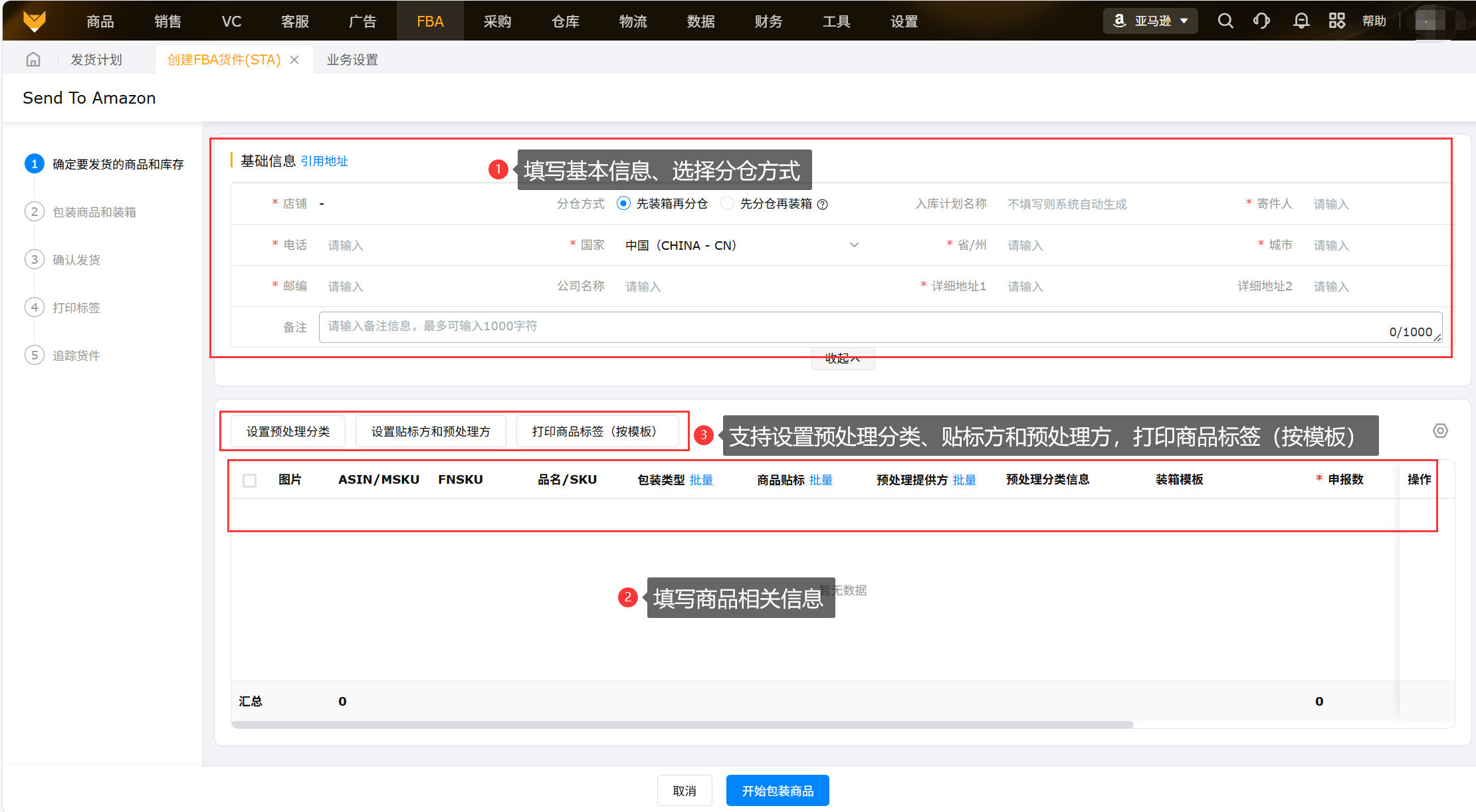The image size is (1476, 812).
Task: Click the home icon tab
Action: tap(33, 60)
